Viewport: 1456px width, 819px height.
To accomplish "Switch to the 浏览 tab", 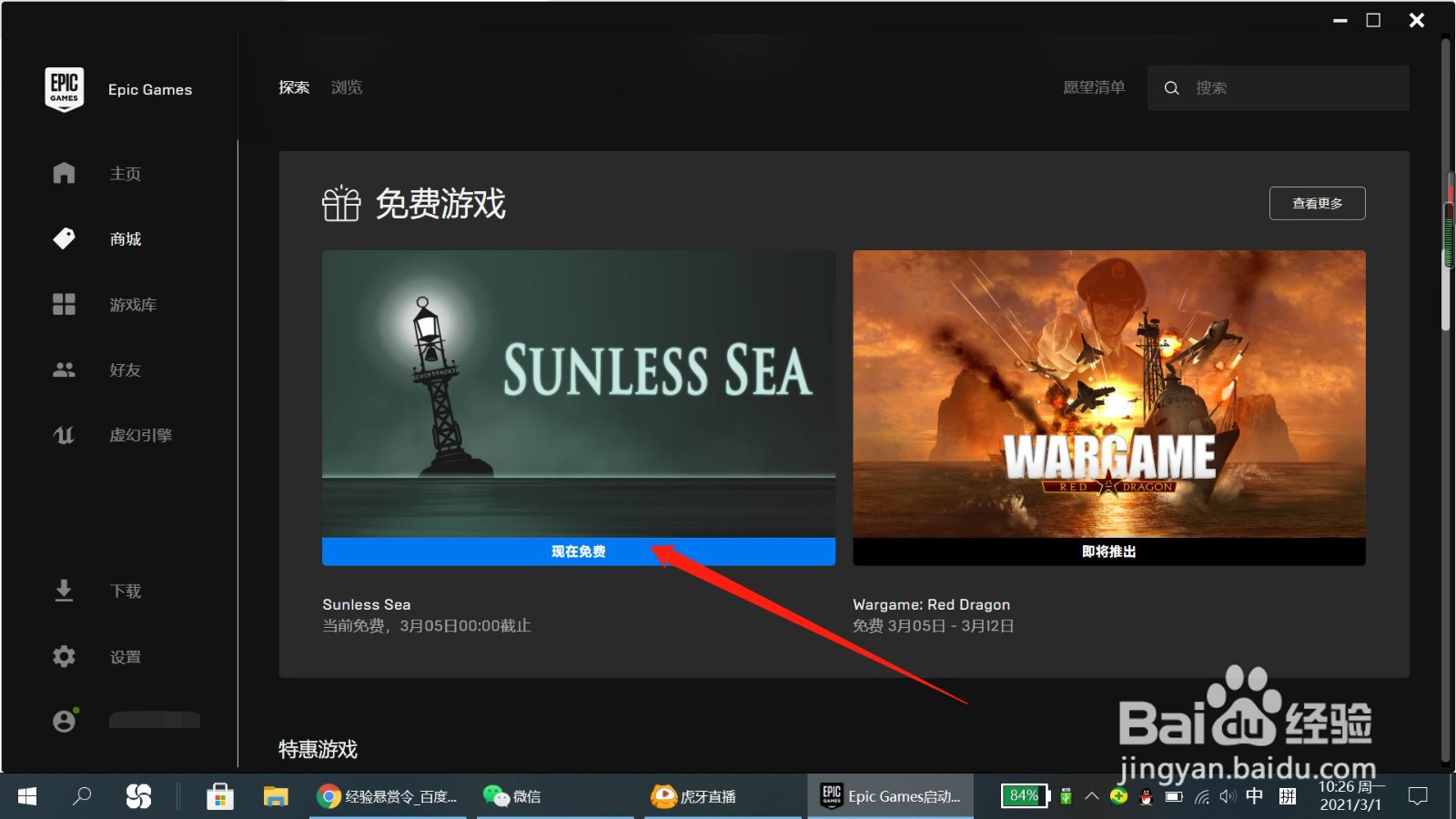I will click(x=347, y=87).
